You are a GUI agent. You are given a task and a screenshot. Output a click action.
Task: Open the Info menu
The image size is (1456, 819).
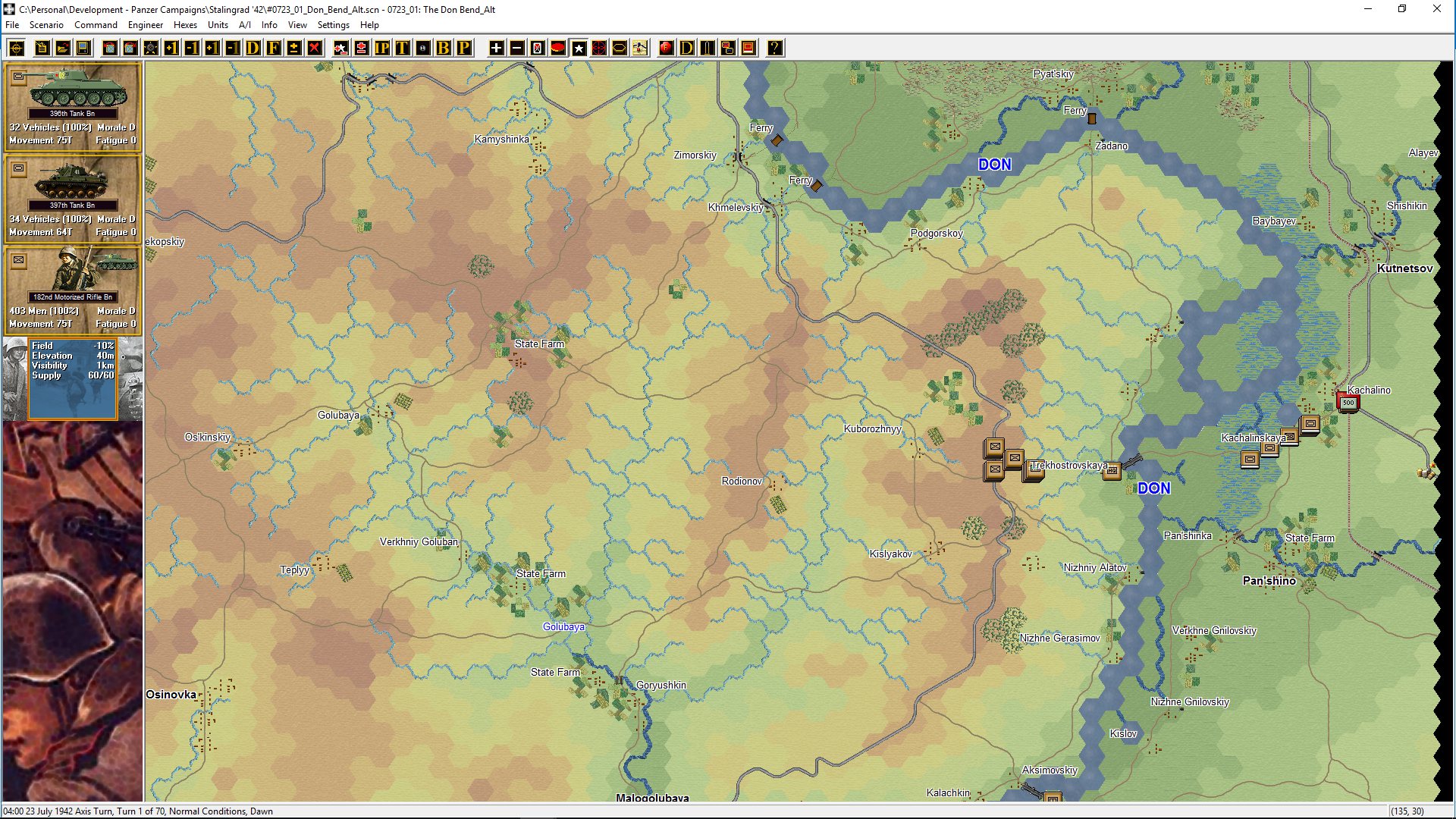pyautogui.click(x=269, y=25)
